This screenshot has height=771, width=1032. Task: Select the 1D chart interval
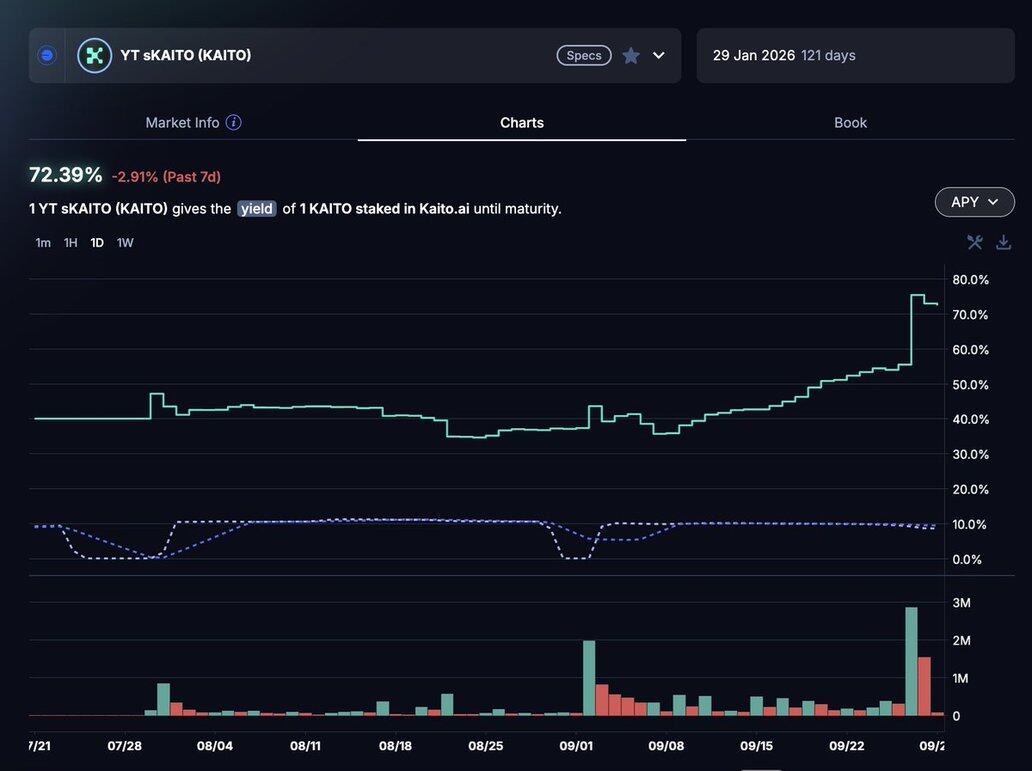tap(97, 243)
